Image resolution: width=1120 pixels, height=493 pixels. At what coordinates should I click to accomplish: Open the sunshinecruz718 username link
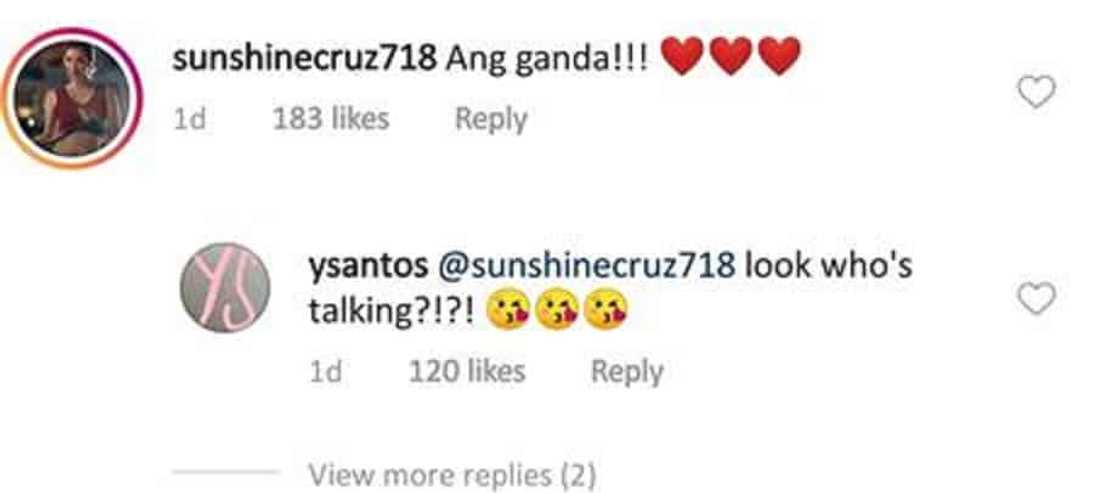click(x=305, y=61)
